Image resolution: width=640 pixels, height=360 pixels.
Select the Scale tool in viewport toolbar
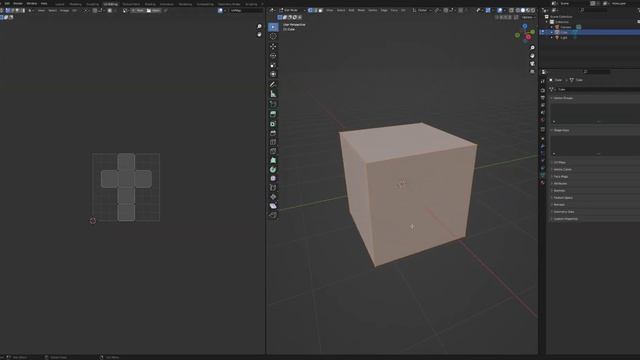point(273,65)
